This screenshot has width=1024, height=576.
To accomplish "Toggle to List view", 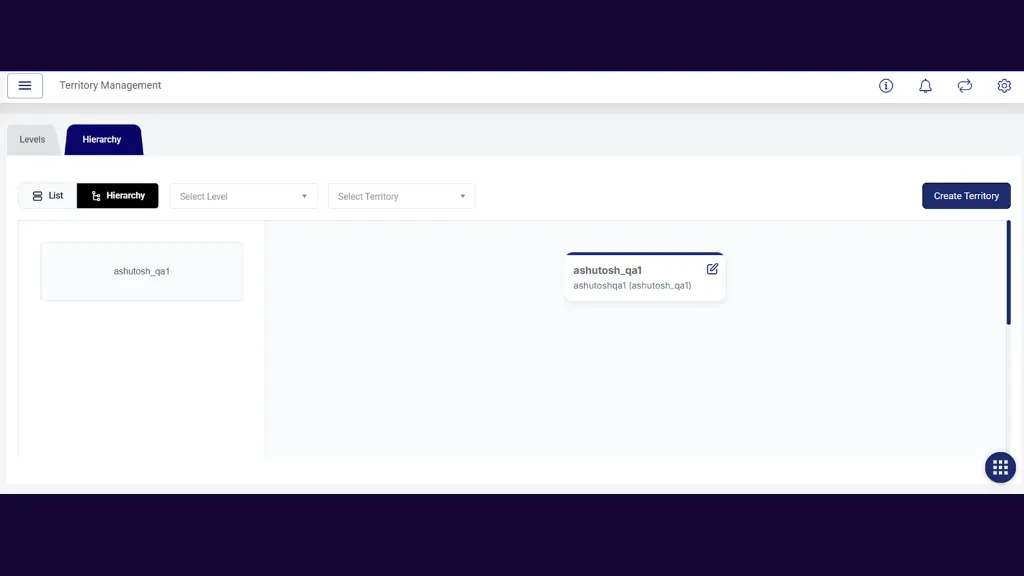I will (x=48, y=196).
